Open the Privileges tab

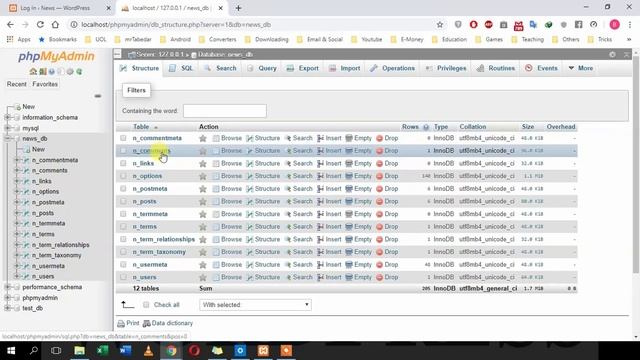pyautogui.click(x=446, y=68)
